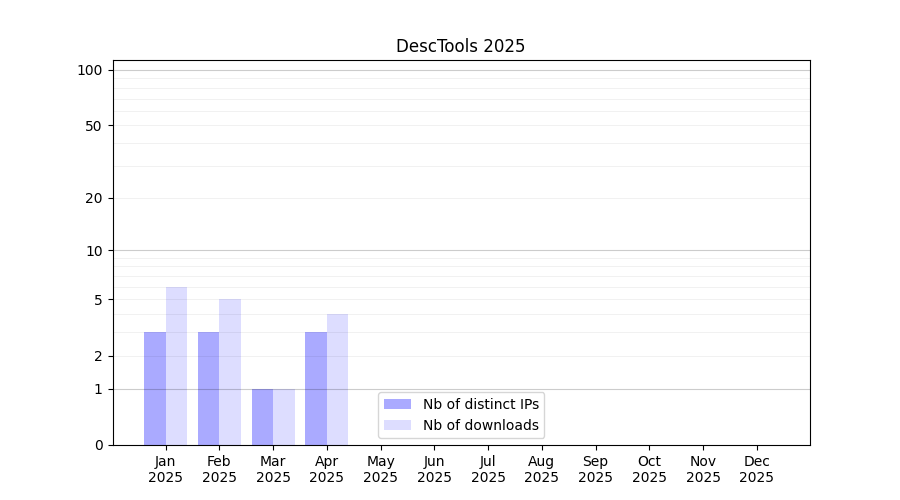Click the 100 tick on the y-axis

[90, 70]
